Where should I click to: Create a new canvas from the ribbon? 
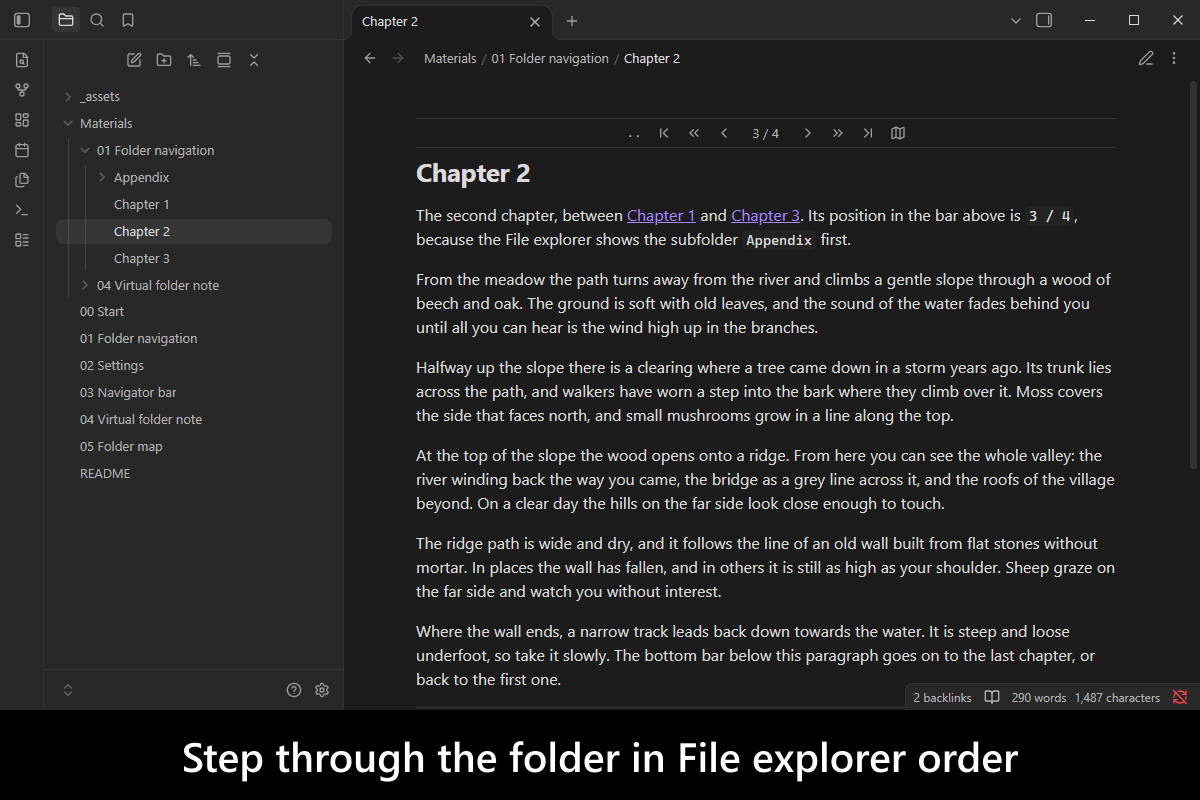(22, 120)
